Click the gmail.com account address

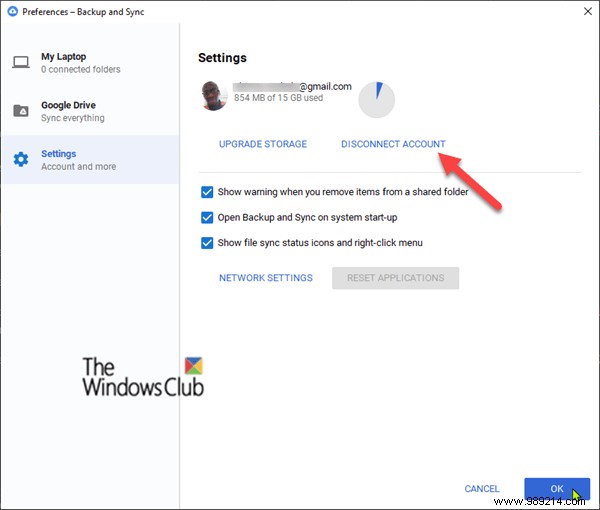[292, 86]
